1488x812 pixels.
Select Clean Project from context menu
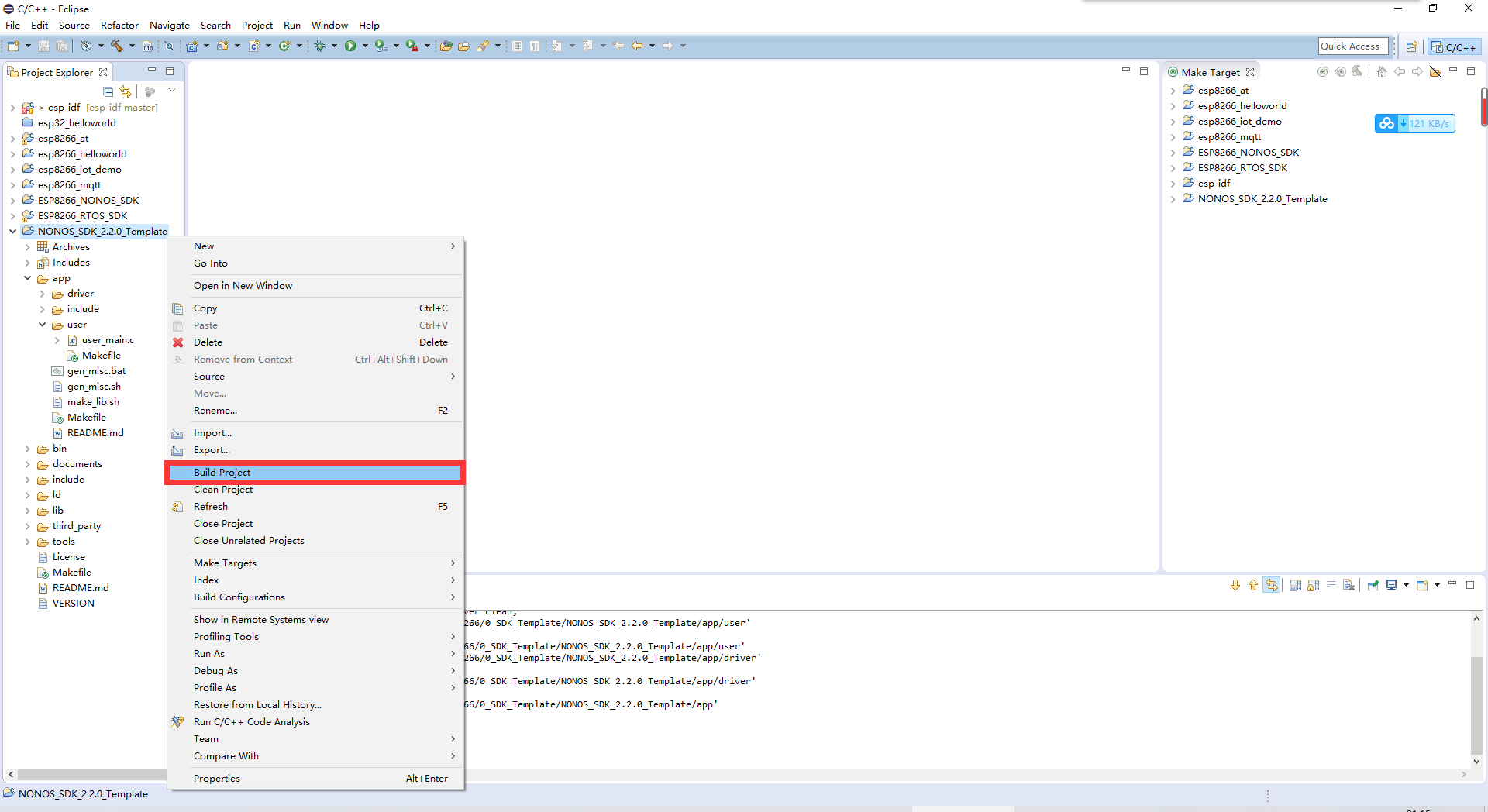click(x=315, y=490)
